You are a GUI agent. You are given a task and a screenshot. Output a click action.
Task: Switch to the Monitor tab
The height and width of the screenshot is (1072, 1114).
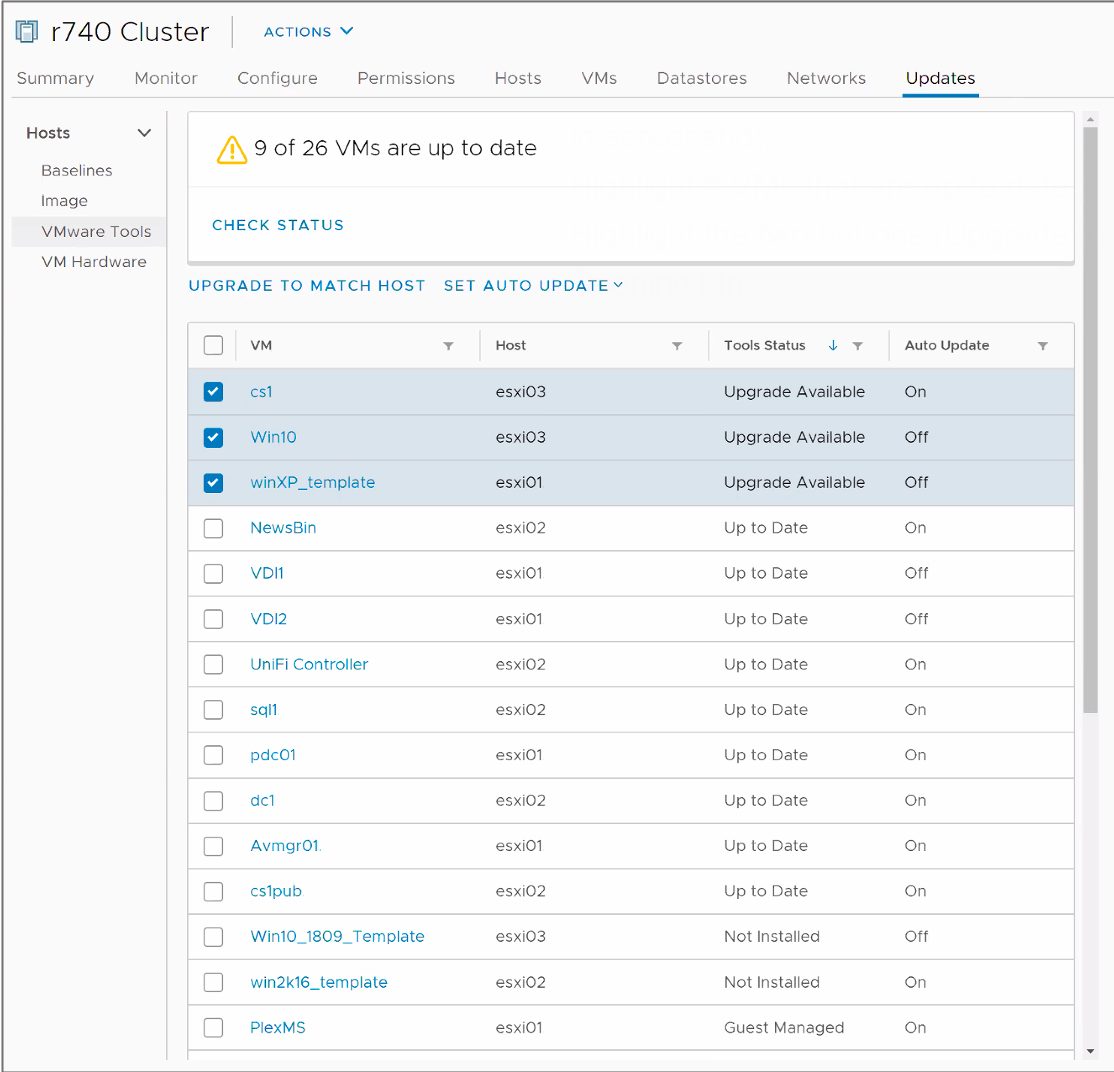pyautogui.click(x=166, y=78)
